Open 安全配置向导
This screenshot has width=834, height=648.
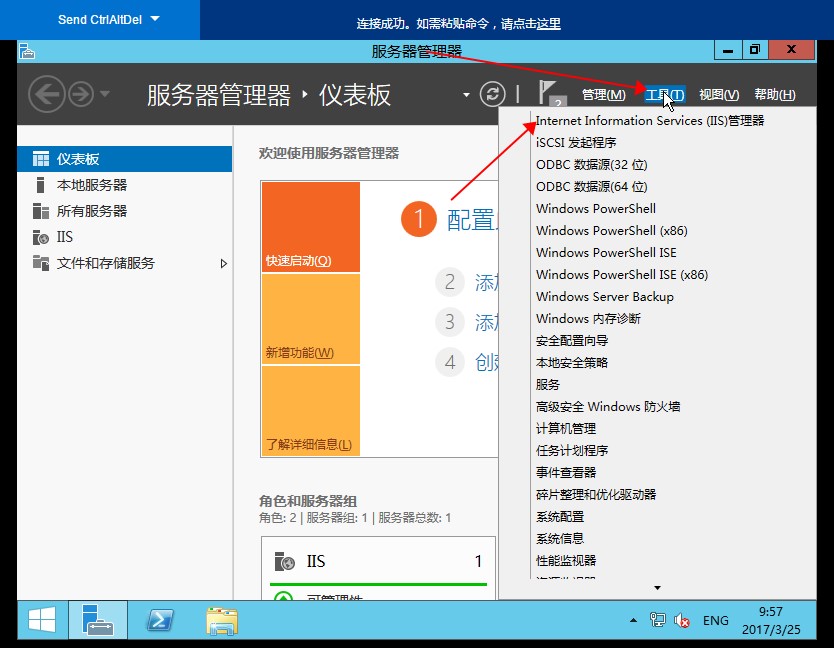point(572,340)
